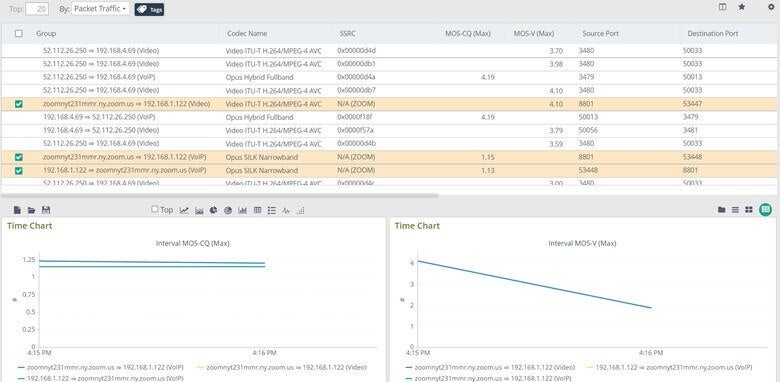Click the Tags button
This screenshot has width=780, height=382.
(x=149, y=9)
